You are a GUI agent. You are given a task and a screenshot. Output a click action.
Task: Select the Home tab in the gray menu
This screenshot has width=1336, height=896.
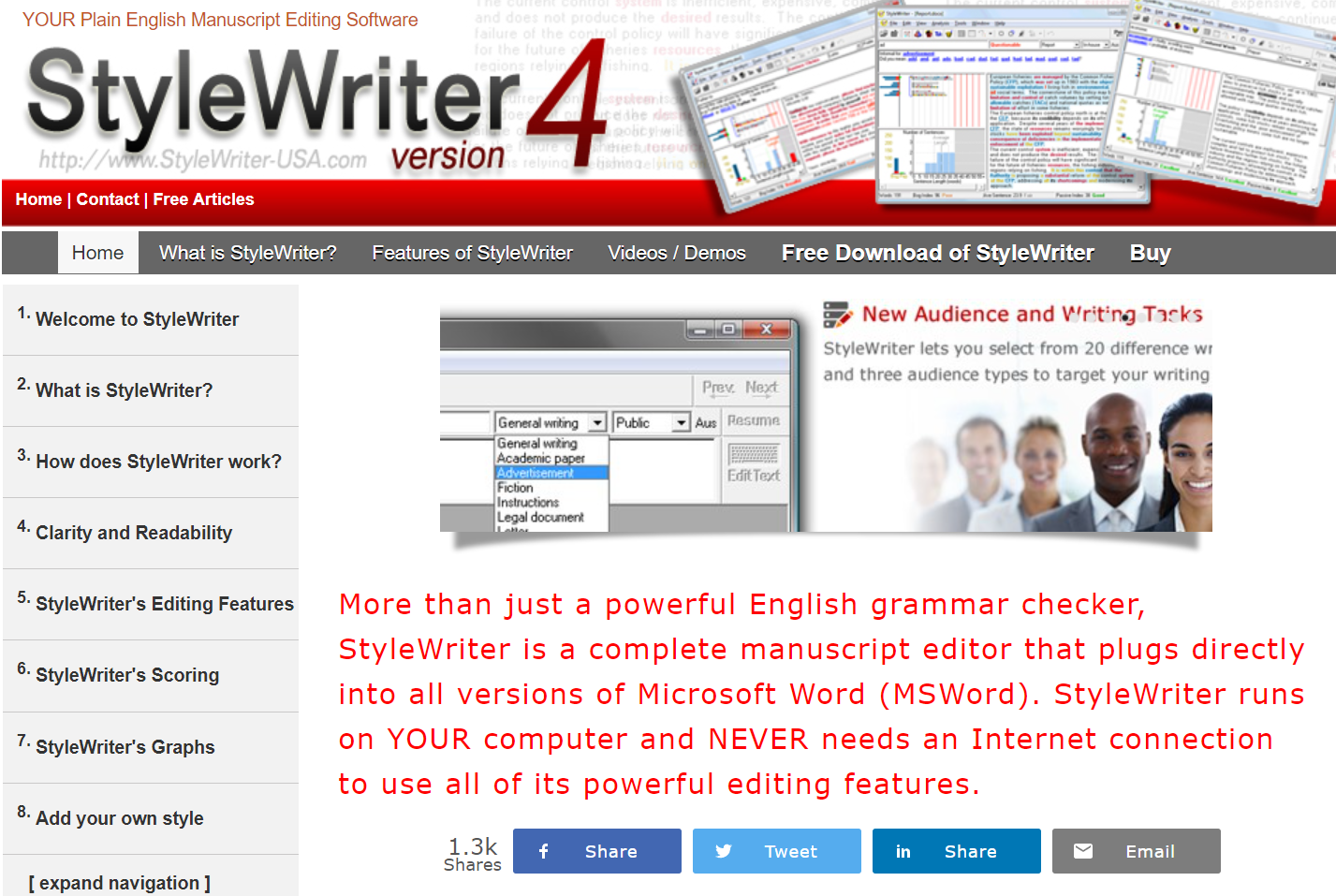pos(97,253)
